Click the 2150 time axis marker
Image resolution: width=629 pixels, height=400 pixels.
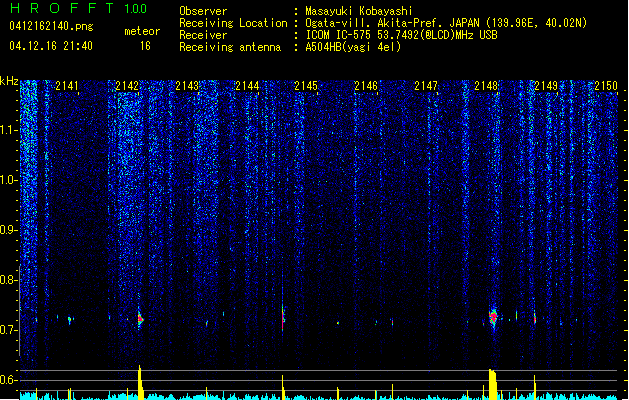pos(606,86)
